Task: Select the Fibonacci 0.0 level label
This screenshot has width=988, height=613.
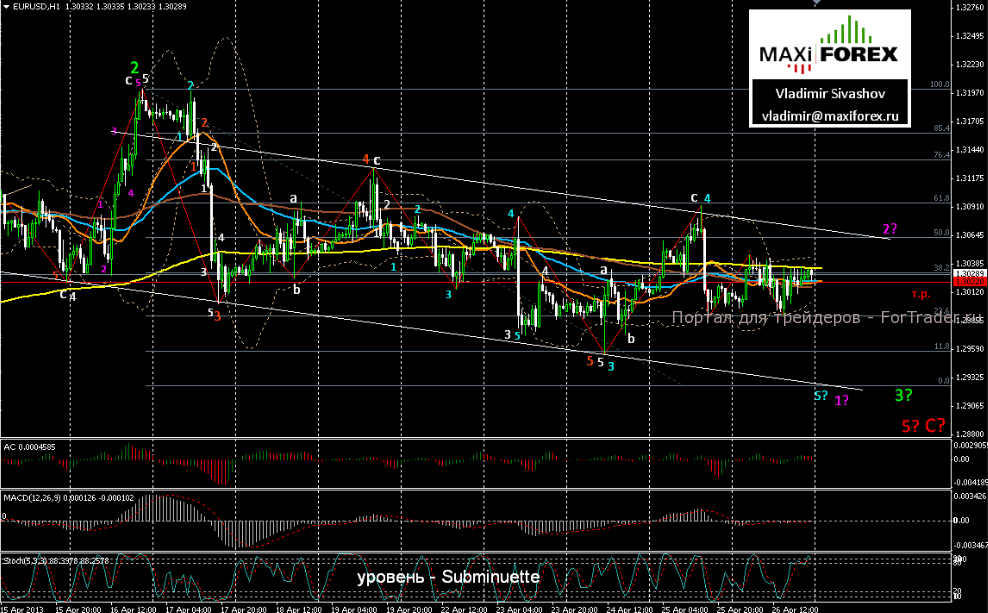Action: (944, 381)
